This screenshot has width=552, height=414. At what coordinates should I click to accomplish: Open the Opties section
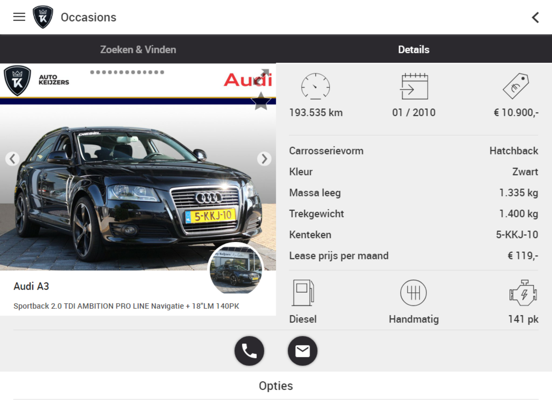coord(276,386)
